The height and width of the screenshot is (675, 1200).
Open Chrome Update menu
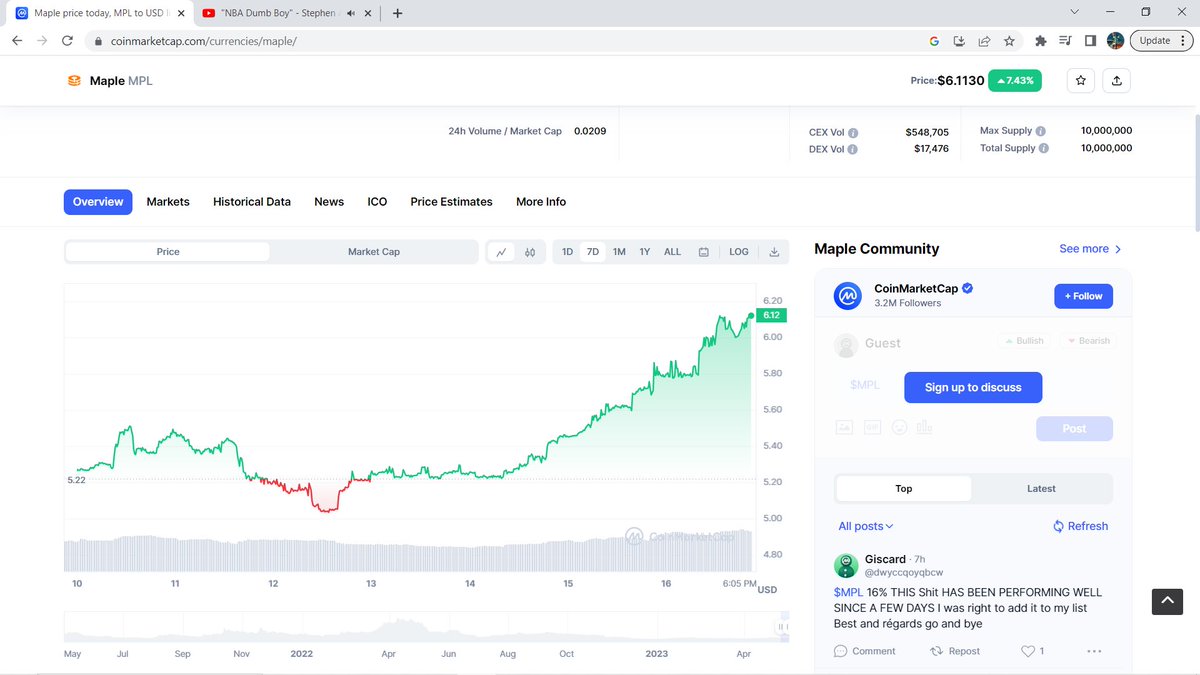pos(1160,41)
